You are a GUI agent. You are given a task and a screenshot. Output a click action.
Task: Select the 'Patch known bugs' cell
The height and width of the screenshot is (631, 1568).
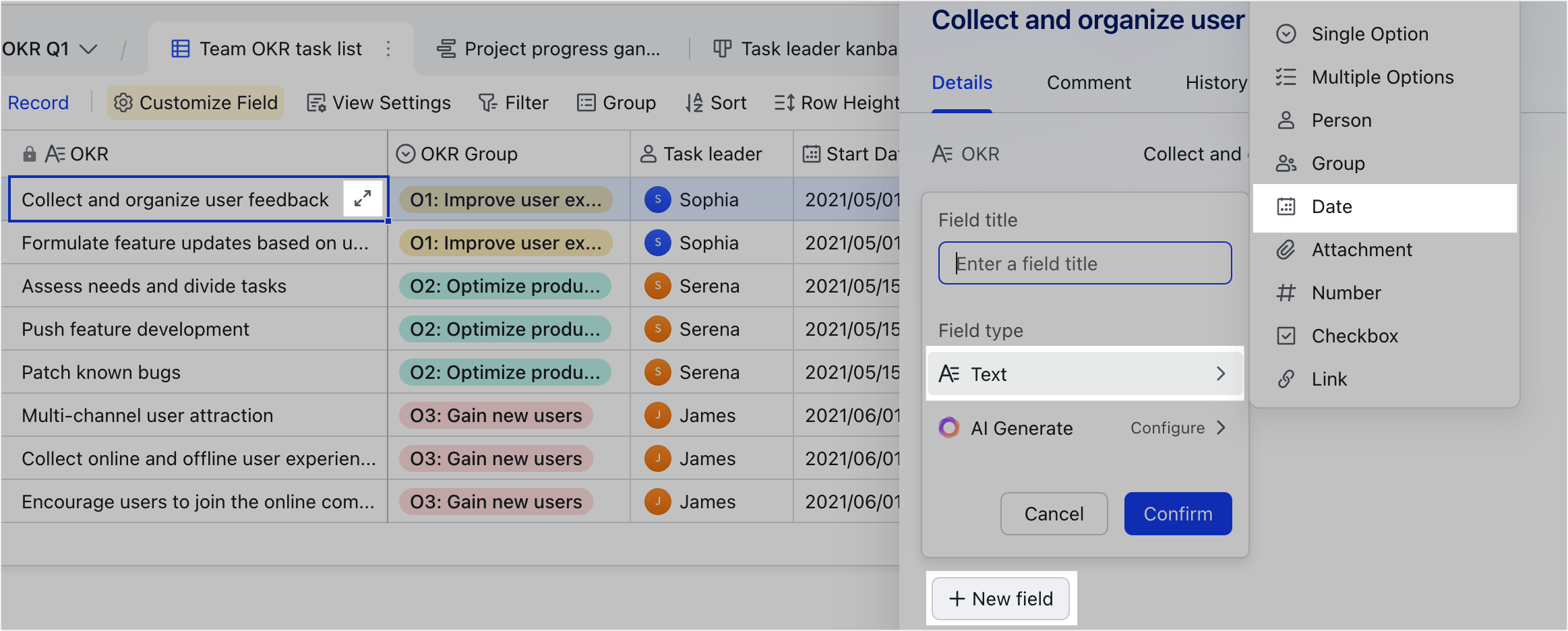pos(194,372)
